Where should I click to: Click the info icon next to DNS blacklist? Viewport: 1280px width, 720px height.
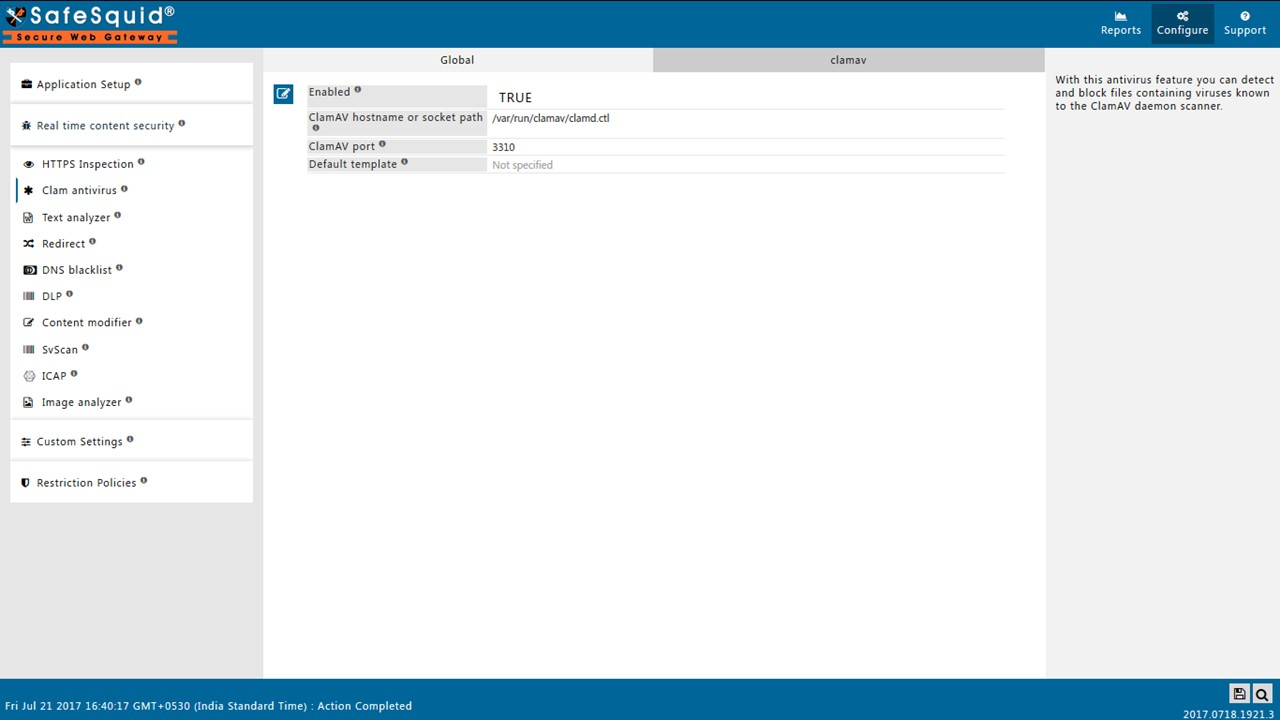119,267
